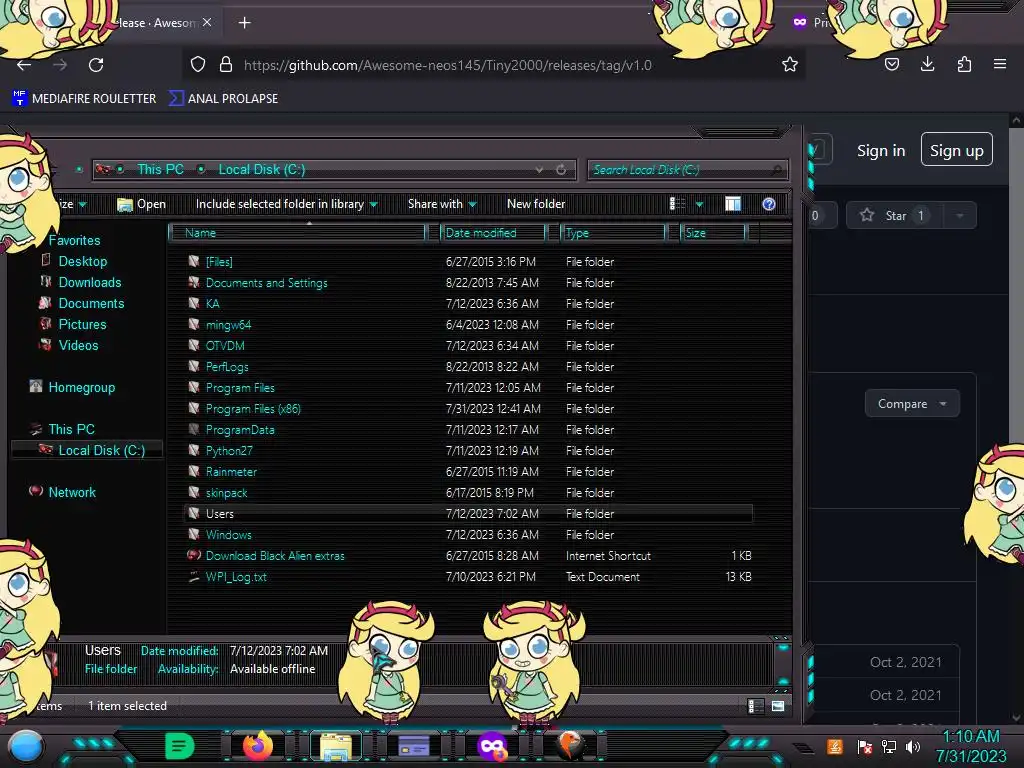Sort by the Type column header

(613, 232)
